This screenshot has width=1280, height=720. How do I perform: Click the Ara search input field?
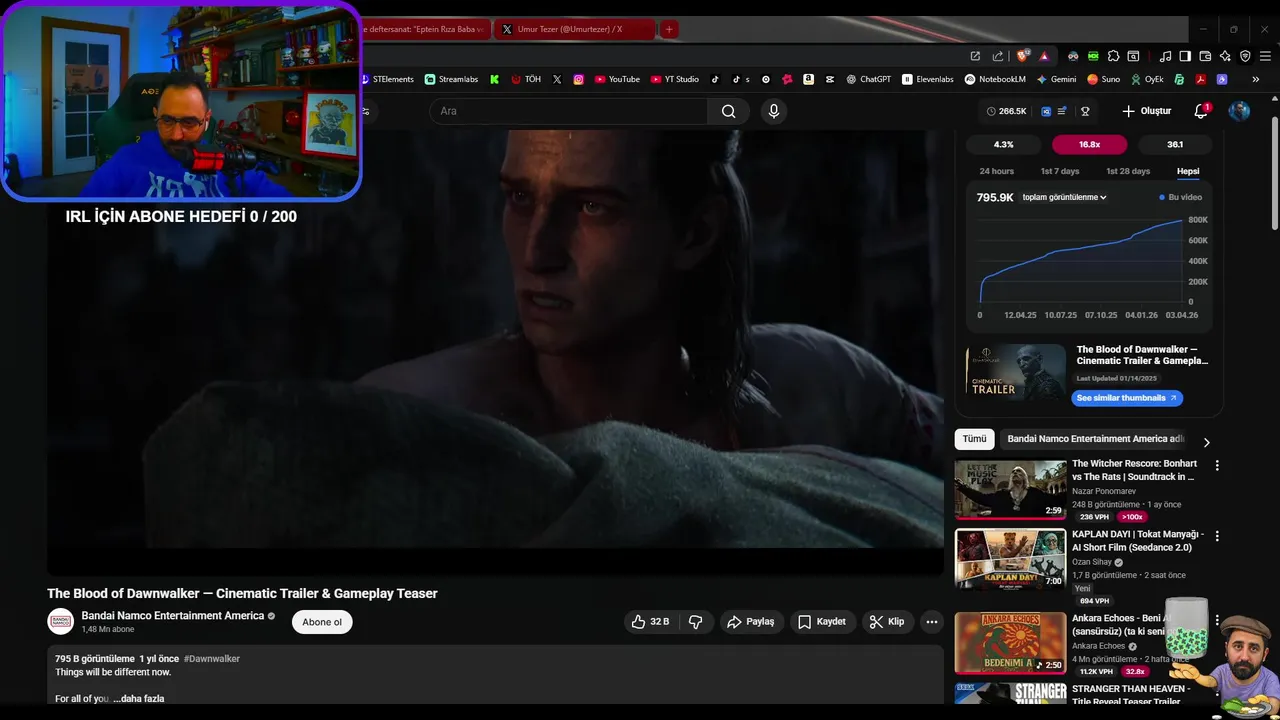pos(570,111)
